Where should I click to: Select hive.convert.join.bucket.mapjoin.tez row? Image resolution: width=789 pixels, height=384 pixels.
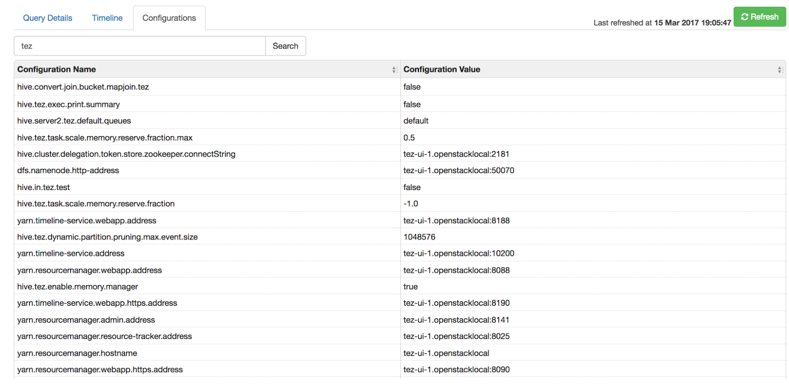pos(400,87)
